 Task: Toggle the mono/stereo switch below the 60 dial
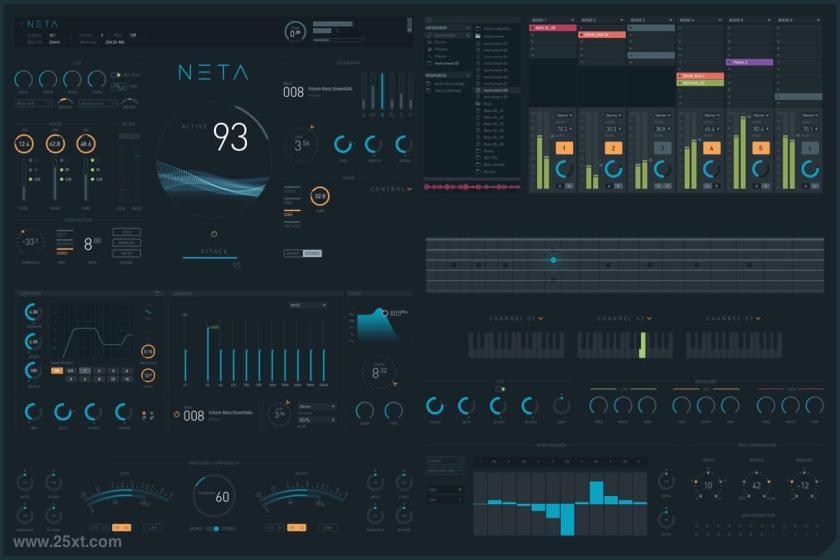pyautogui.click(x=213, y=528)
